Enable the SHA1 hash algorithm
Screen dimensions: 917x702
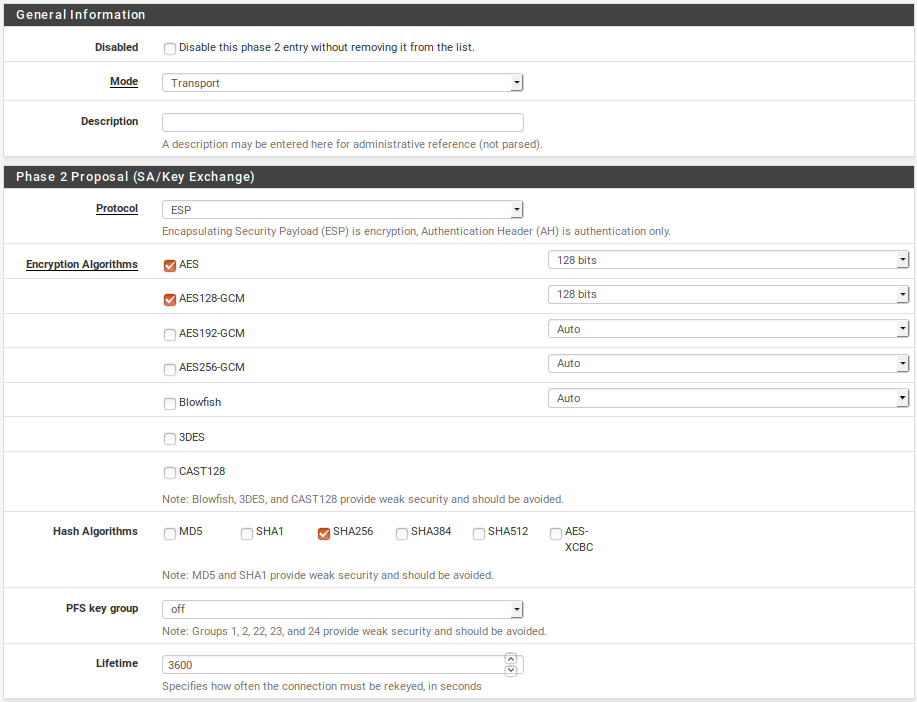[x=246, y=533]
